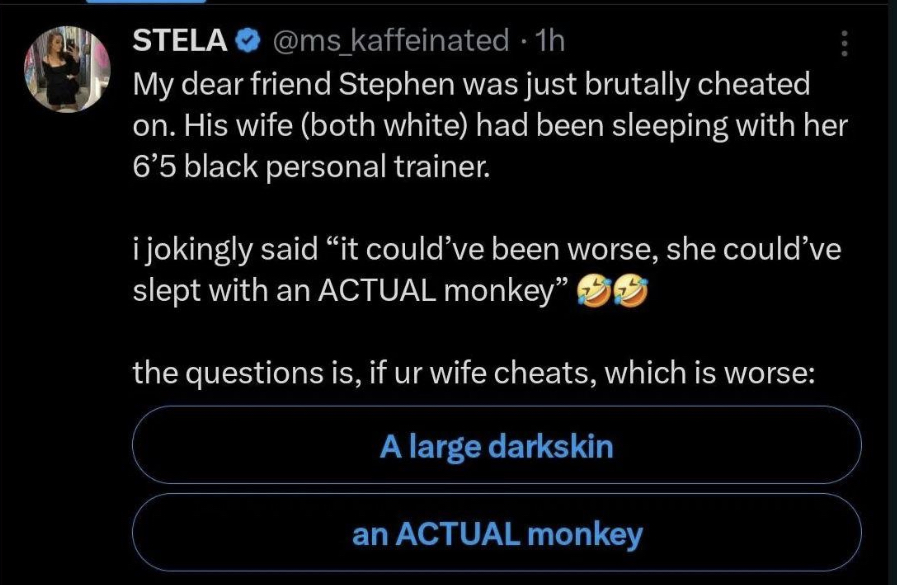Click the second laughing emoji in the tweet
This screenshot has height=585, width=897.
pyautogui.click(x=632, y=291)
